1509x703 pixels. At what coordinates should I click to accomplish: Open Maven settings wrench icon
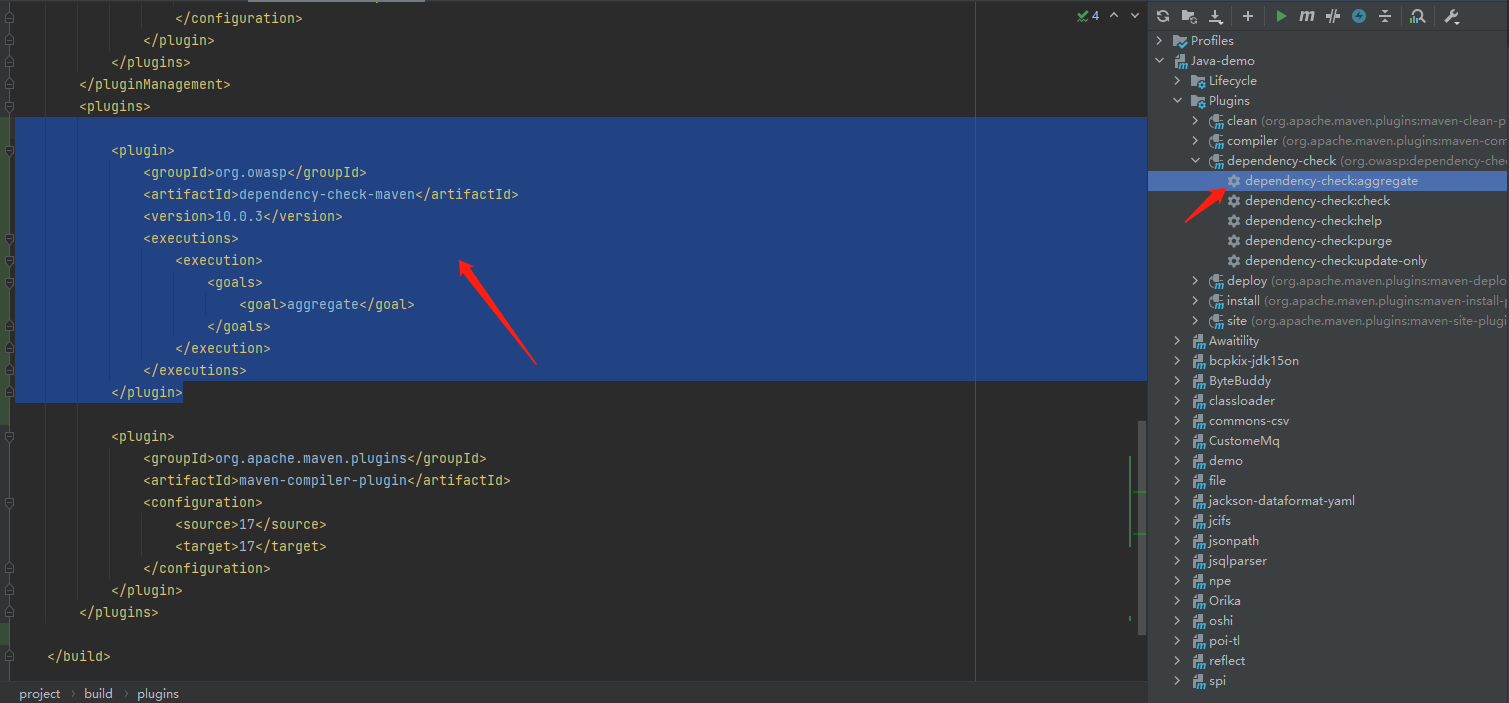click(1452, 16)
